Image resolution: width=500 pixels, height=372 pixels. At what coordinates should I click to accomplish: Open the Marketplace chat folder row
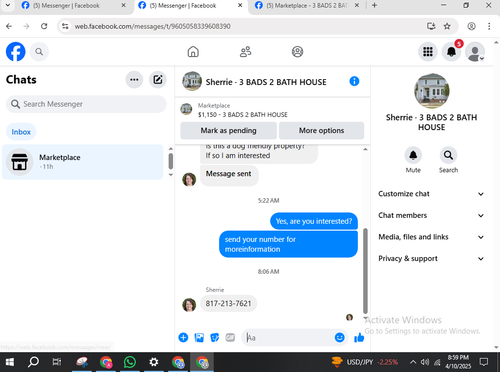pyautogui.click(x=83, y=162)
